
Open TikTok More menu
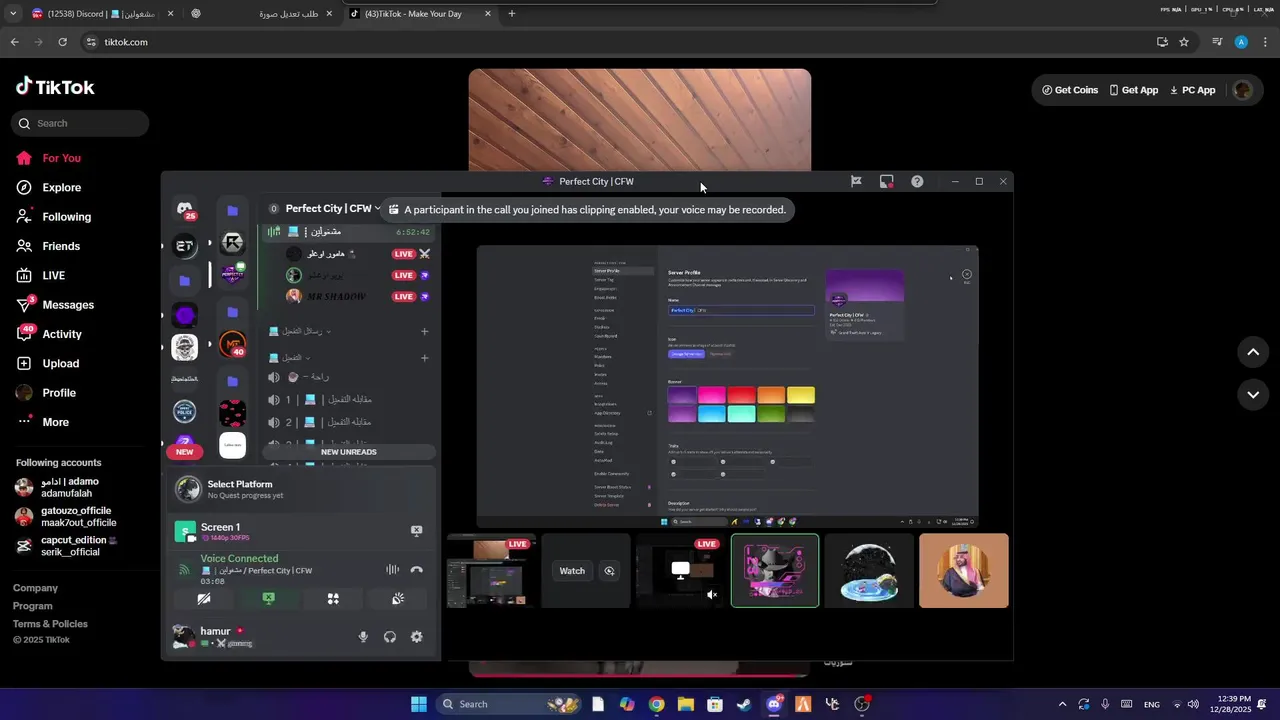(x=55, y=422)
